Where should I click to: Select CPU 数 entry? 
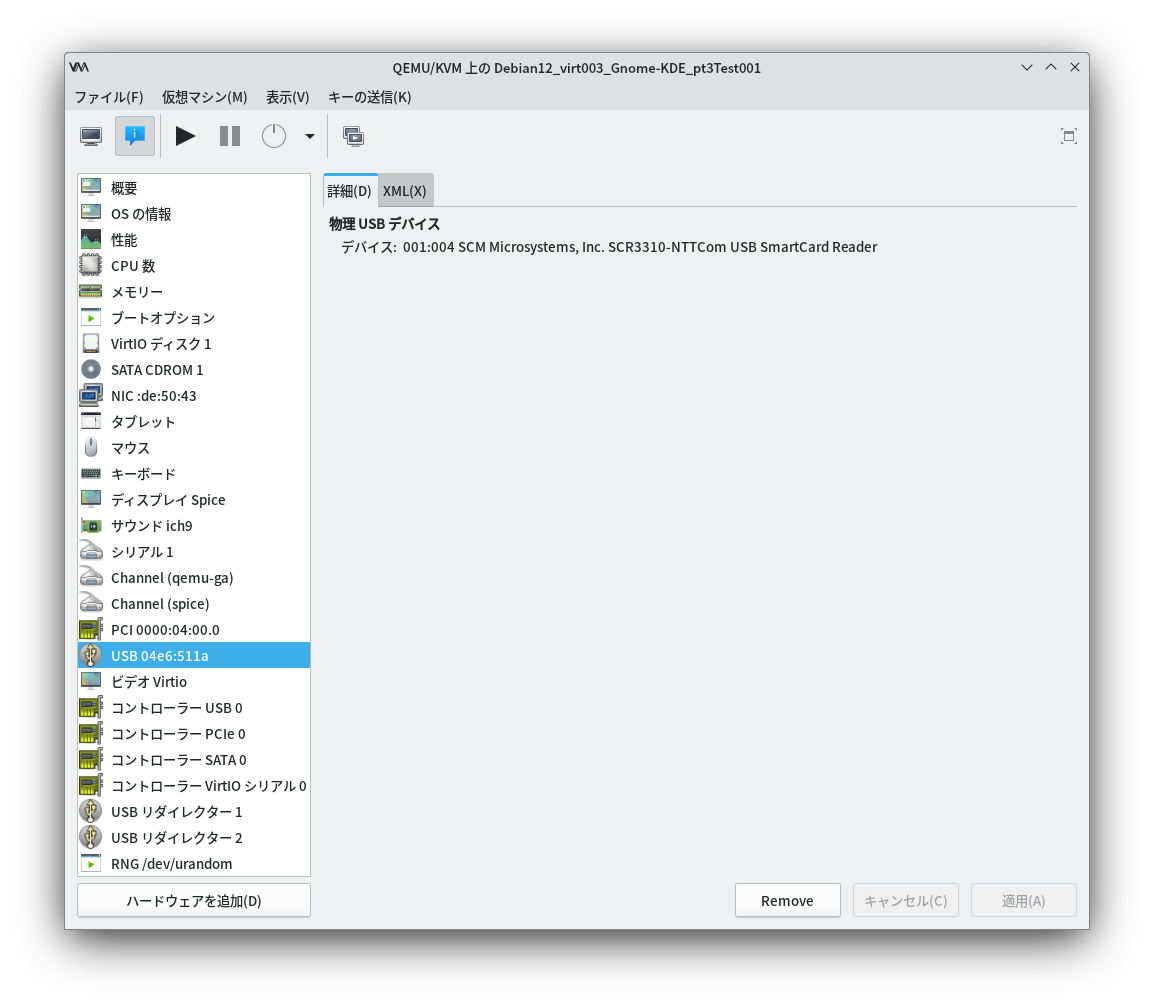coord(194,266)
